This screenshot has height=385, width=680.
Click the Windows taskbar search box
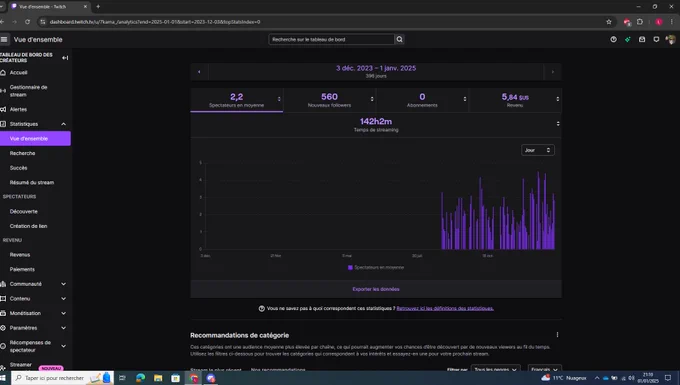tap(62, 378)
